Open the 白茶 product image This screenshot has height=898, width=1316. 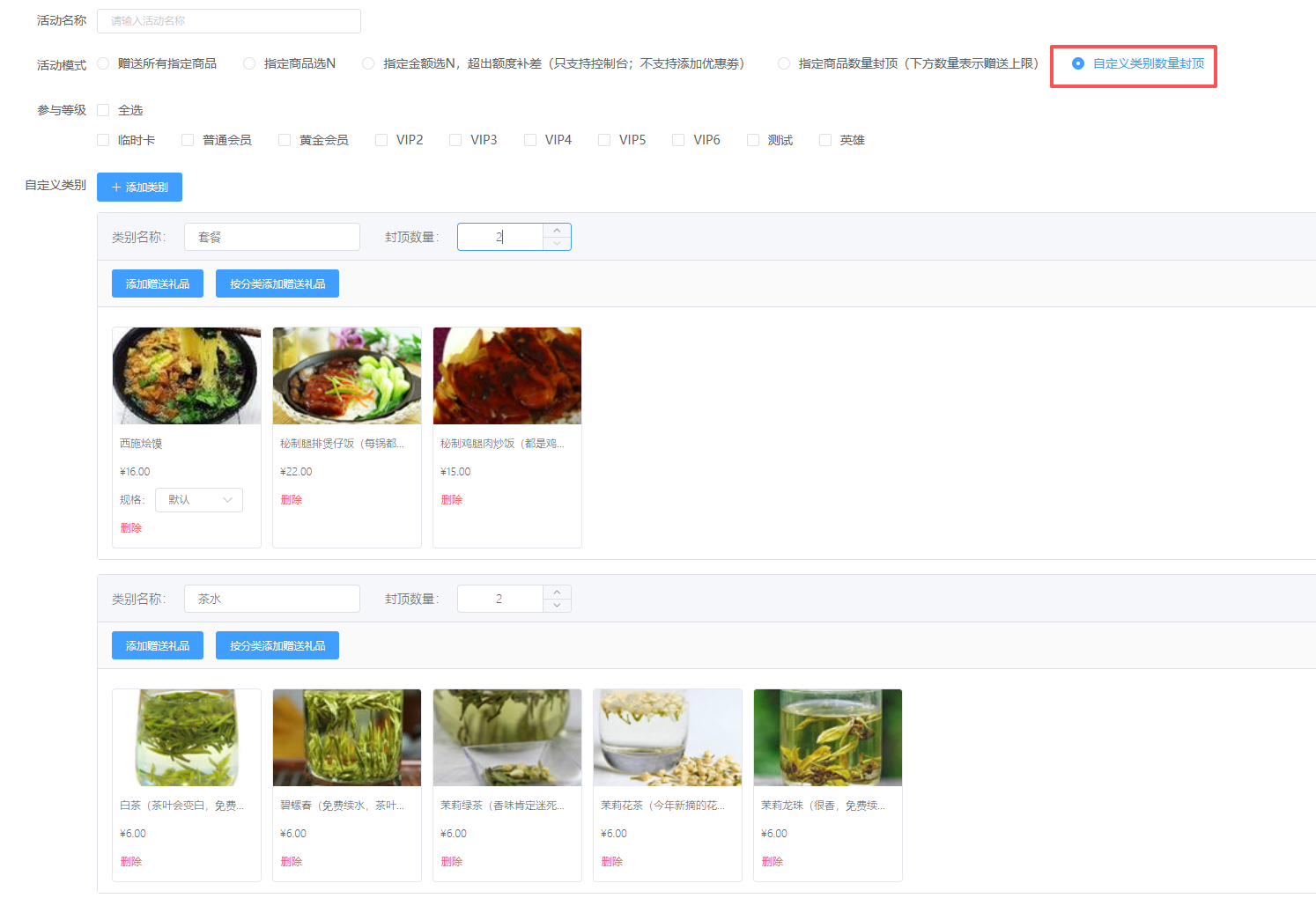point(187,738)
